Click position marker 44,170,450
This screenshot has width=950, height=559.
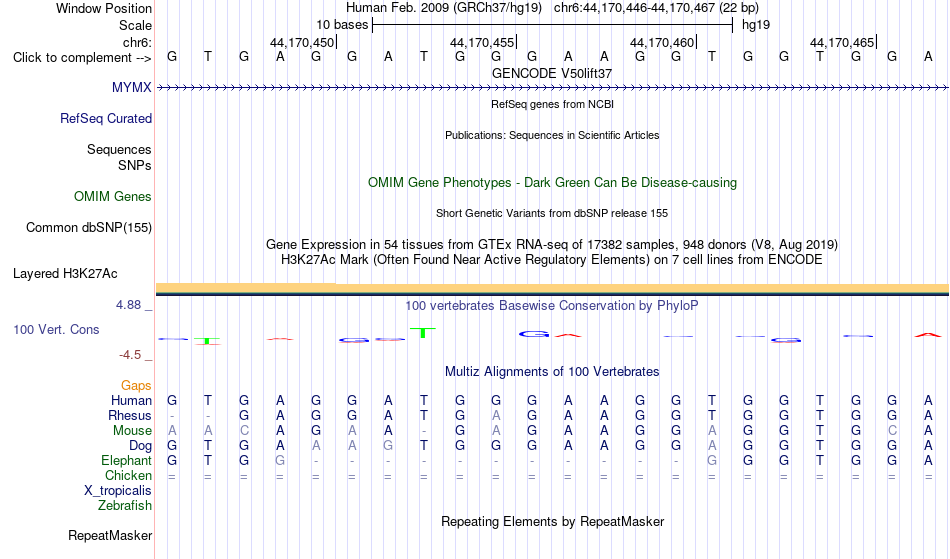tap(302, 42)
